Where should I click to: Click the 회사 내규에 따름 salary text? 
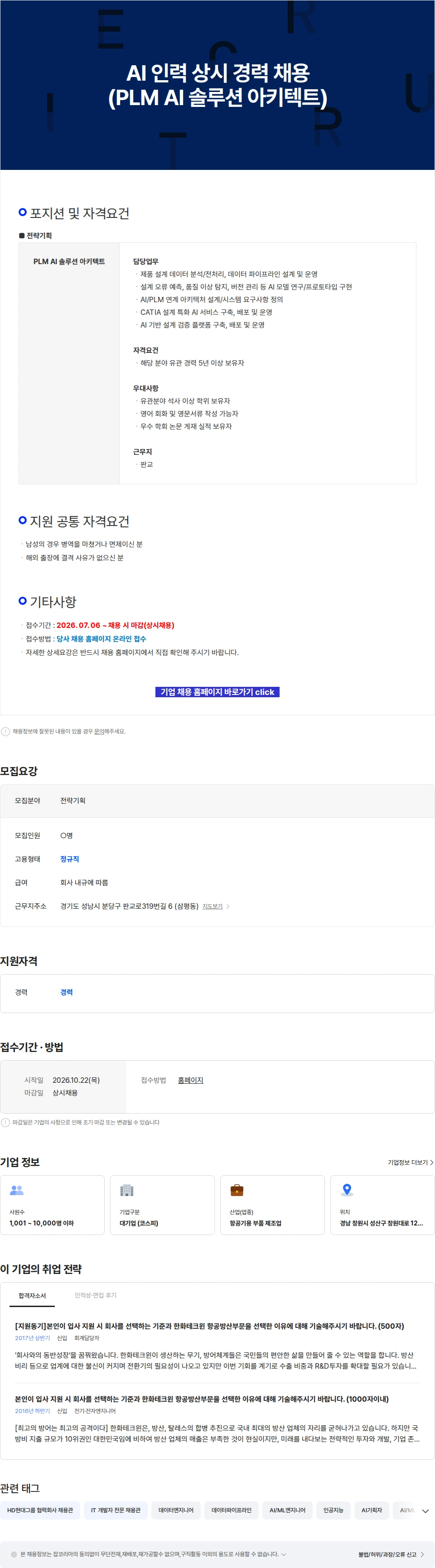[84, 882]
